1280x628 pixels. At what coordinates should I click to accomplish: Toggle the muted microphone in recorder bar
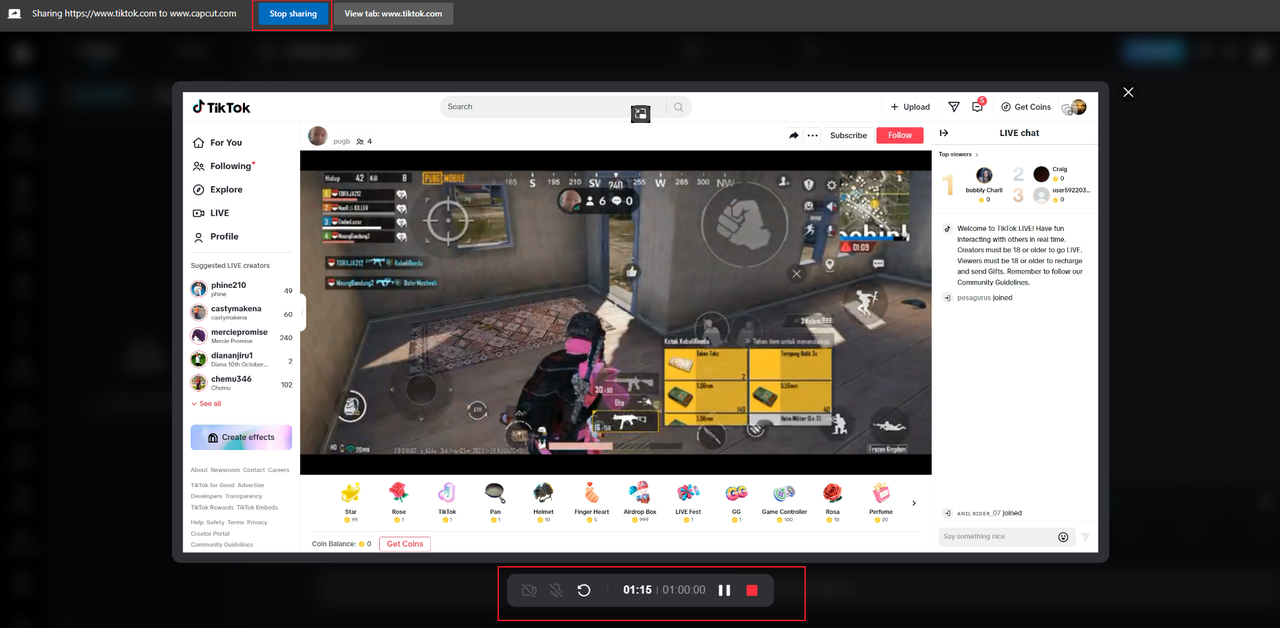click(556, 590)
